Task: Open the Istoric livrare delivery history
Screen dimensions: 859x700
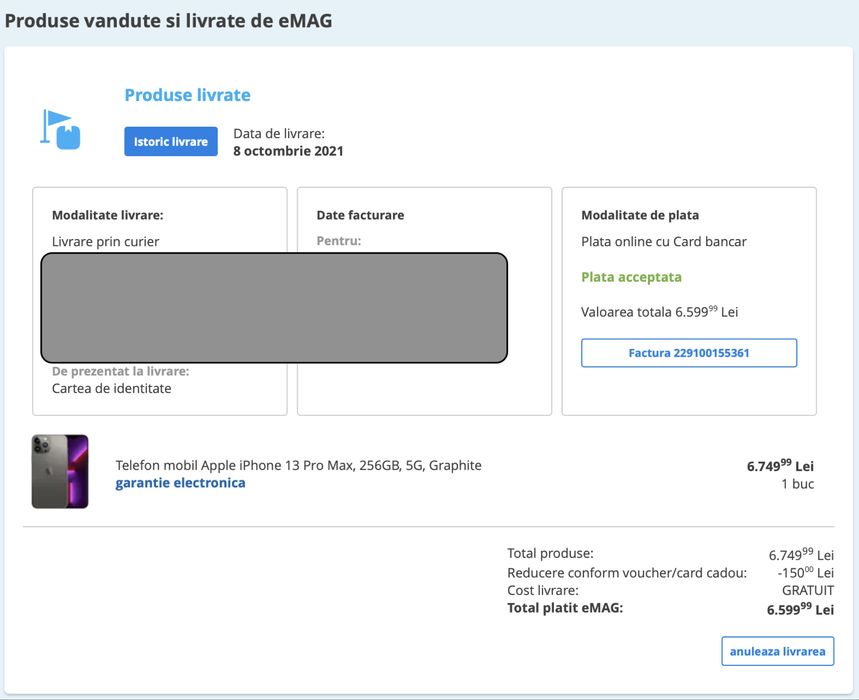Action: (x=171, y=142)
